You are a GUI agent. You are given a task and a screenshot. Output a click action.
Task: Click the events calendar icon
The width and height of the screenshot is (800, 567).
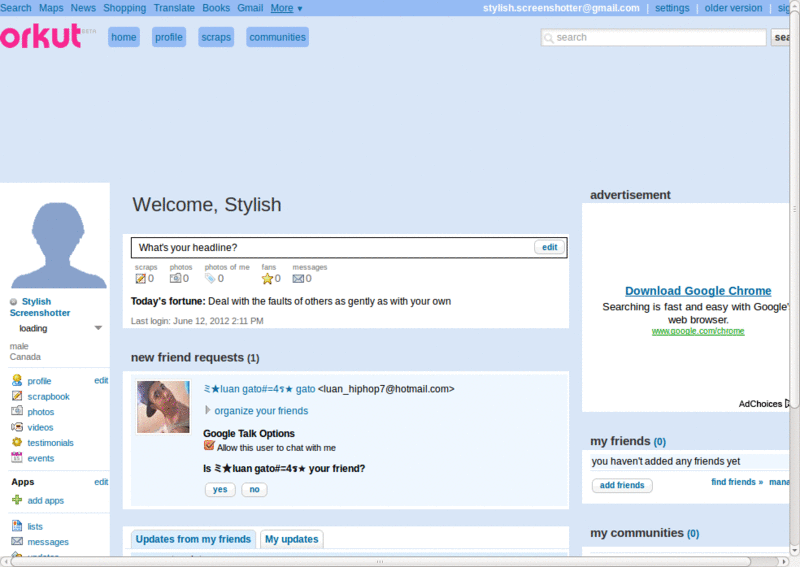click(x=17, y=457)
